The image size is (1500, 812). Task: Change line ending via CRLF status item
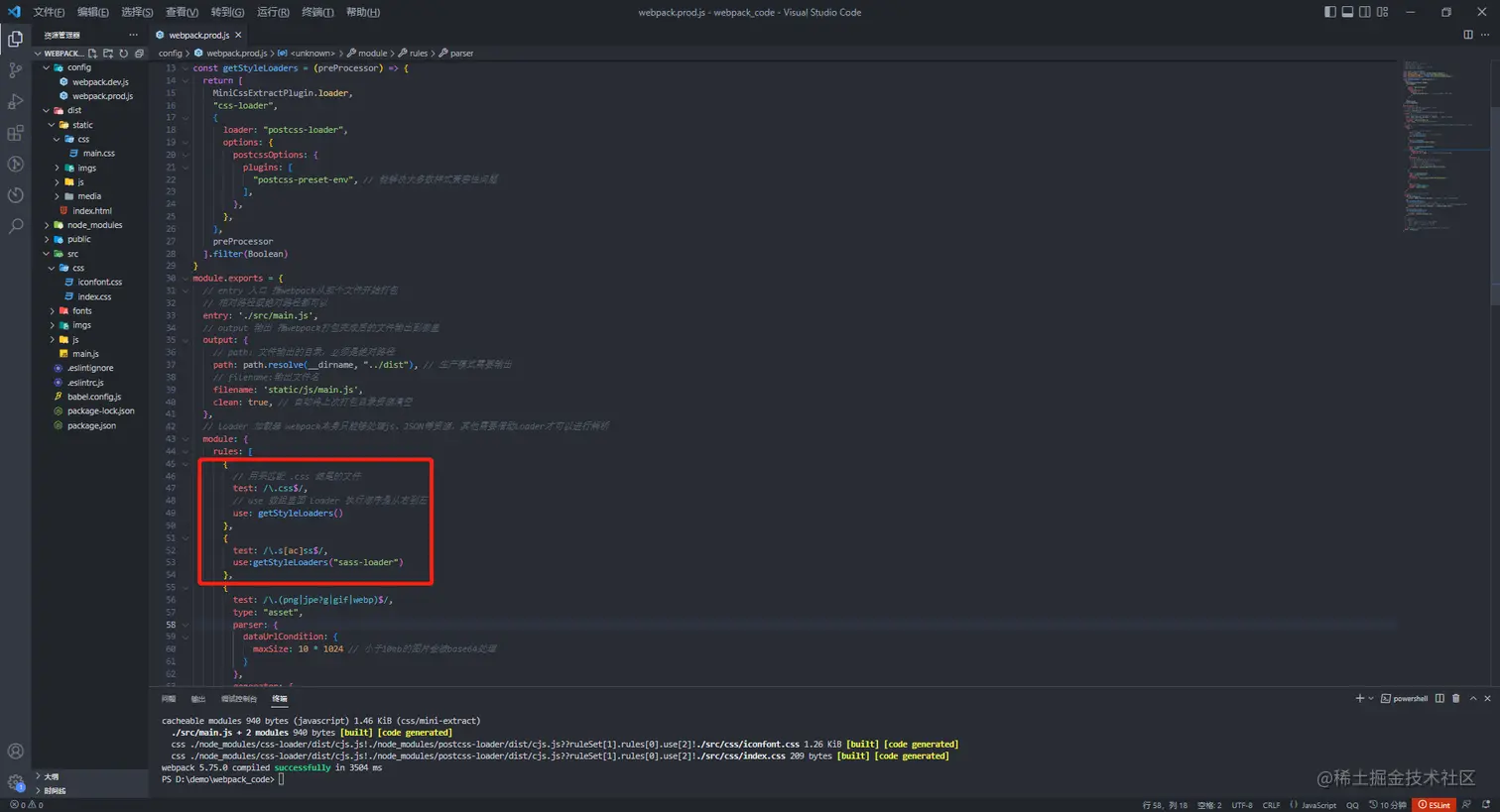(x=1271, y=805)
